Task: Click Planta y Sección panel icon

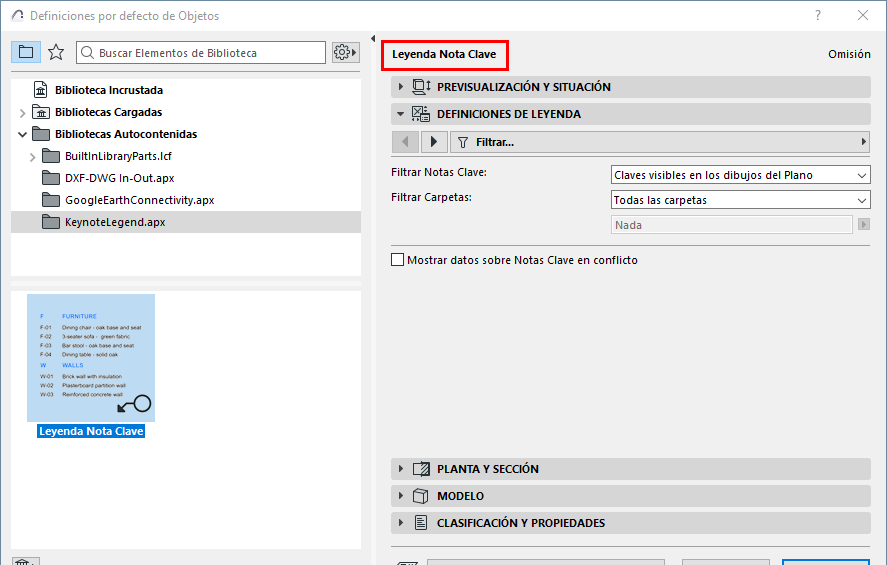Action: pyautogui.click(x=421, y=469)
